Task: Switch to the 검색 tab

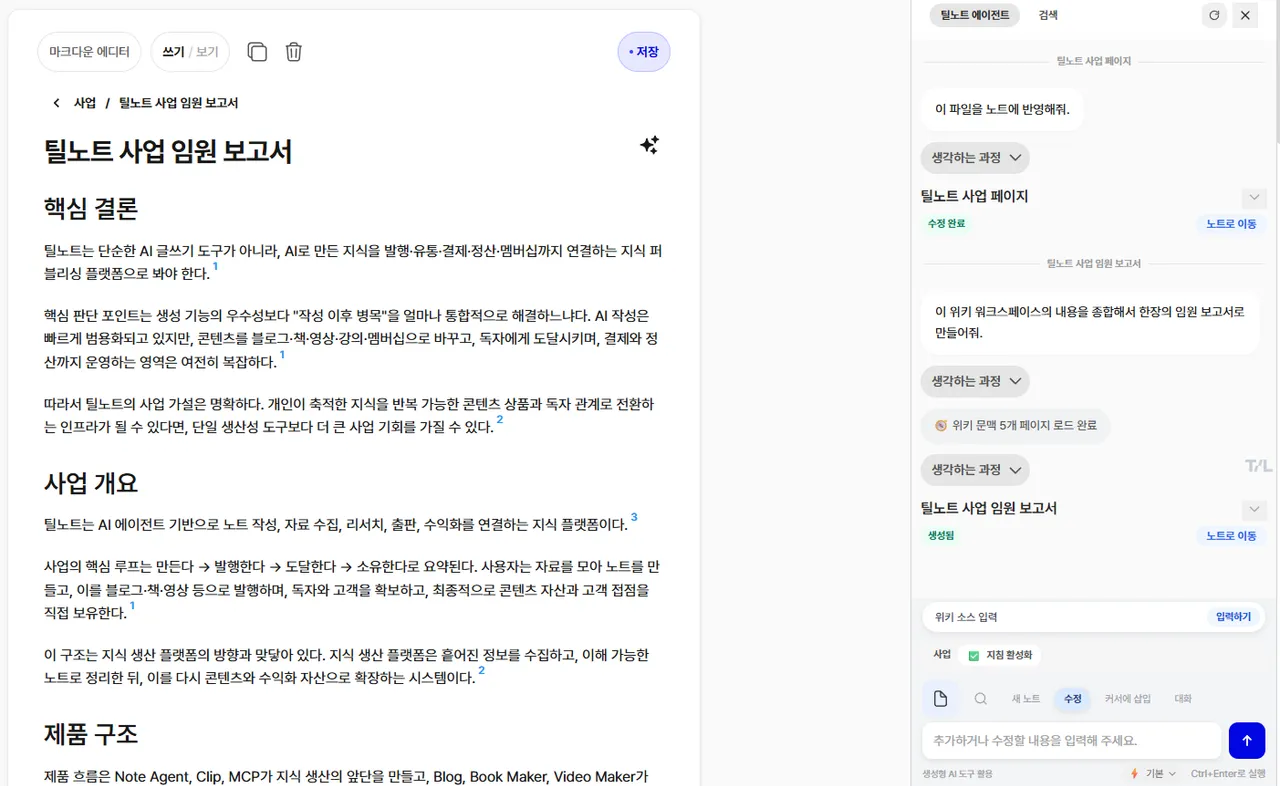Action: [x=1048, y=15]
